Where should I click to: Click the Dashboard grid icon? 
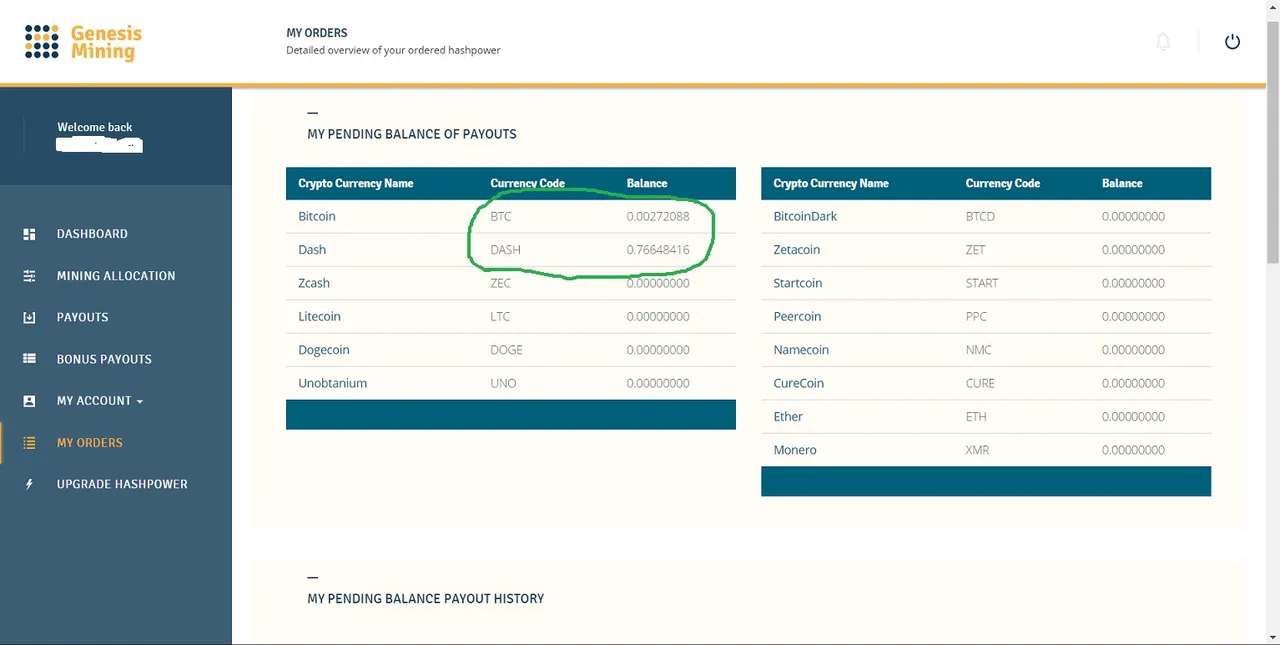(x=29, y=234)
